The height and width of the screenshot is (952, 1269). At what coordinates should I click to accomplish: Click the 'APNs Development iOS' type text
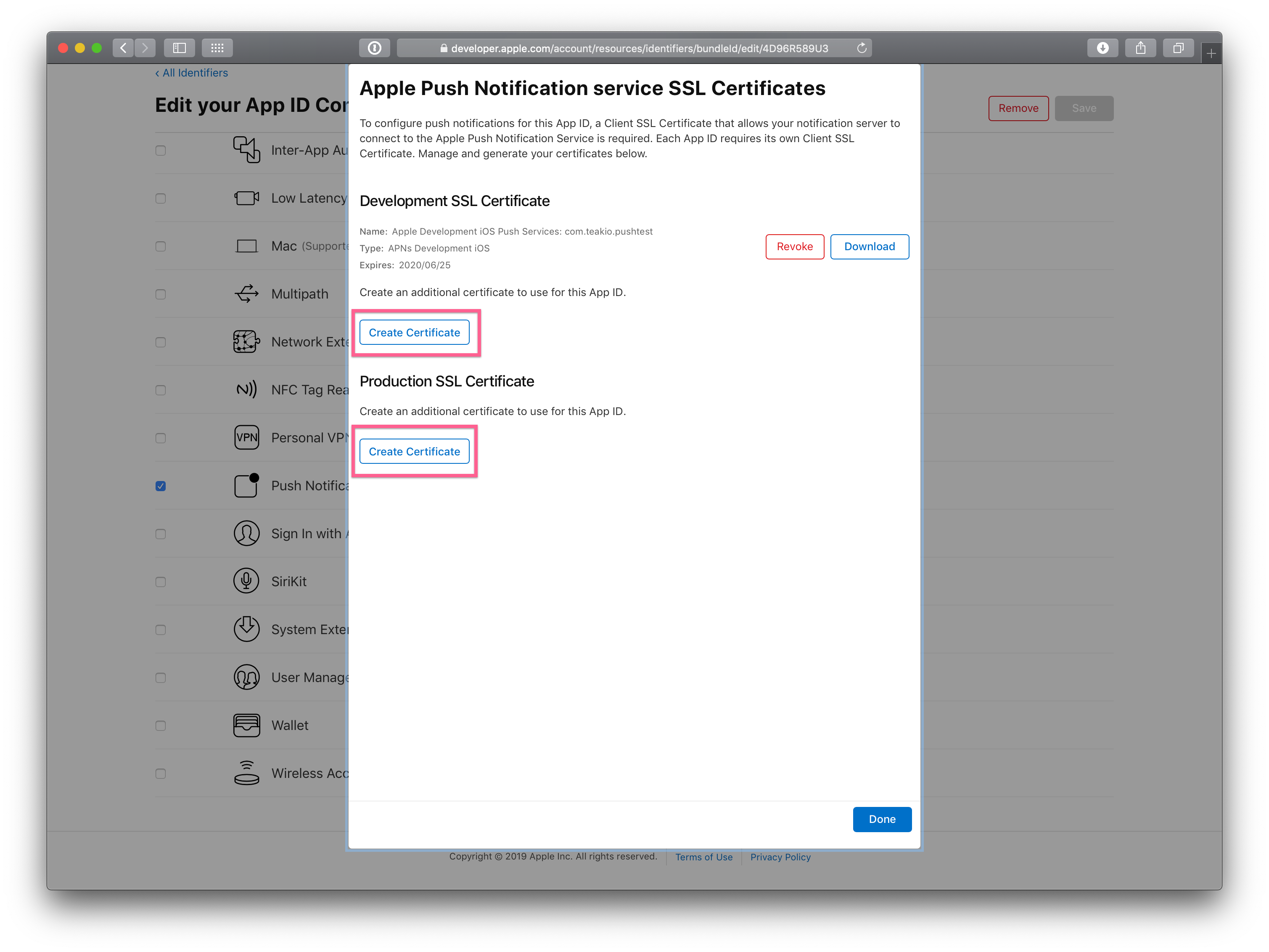[439, 249]
